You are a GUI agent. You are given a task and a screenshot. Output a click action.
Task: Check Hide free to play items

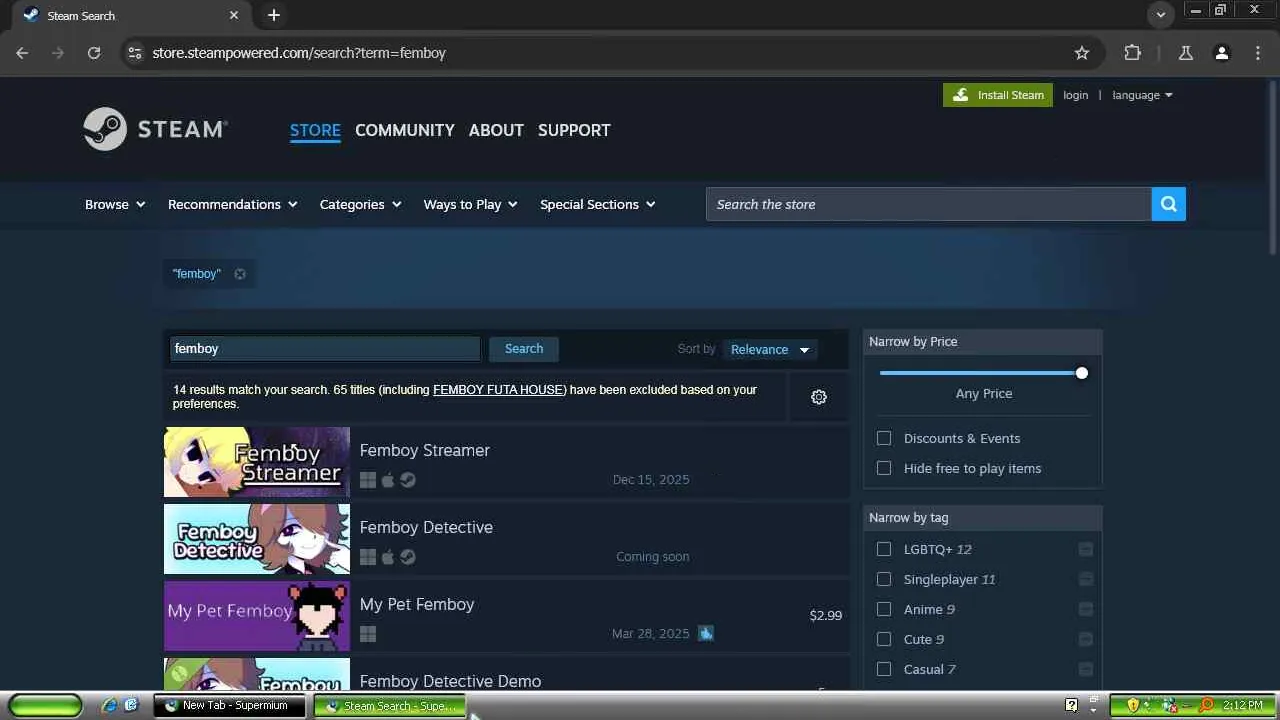(884, 468)
